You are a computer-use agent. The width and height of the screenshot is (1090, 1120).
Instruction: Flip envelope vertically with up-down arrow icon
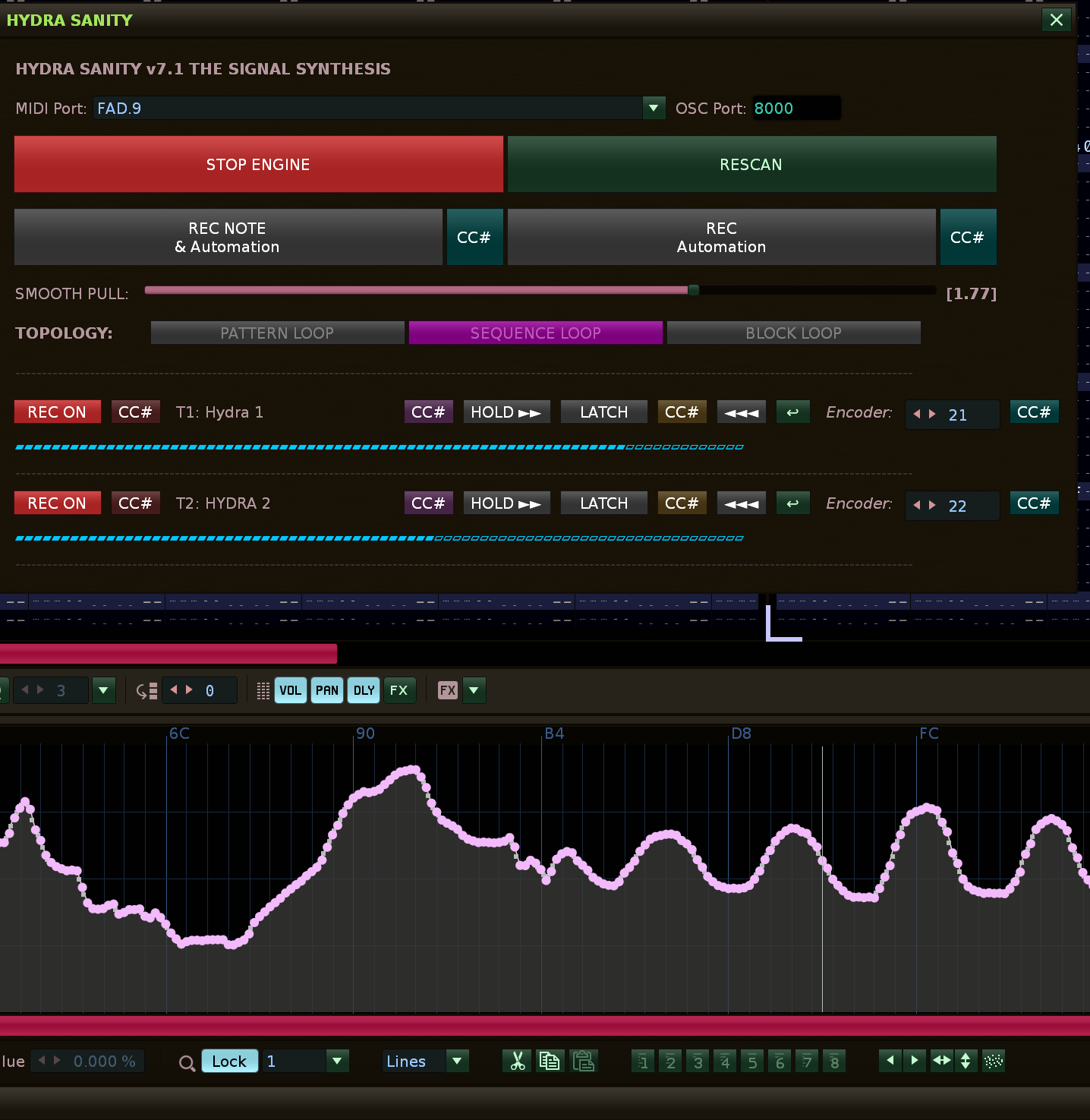tap(966, 1061)
